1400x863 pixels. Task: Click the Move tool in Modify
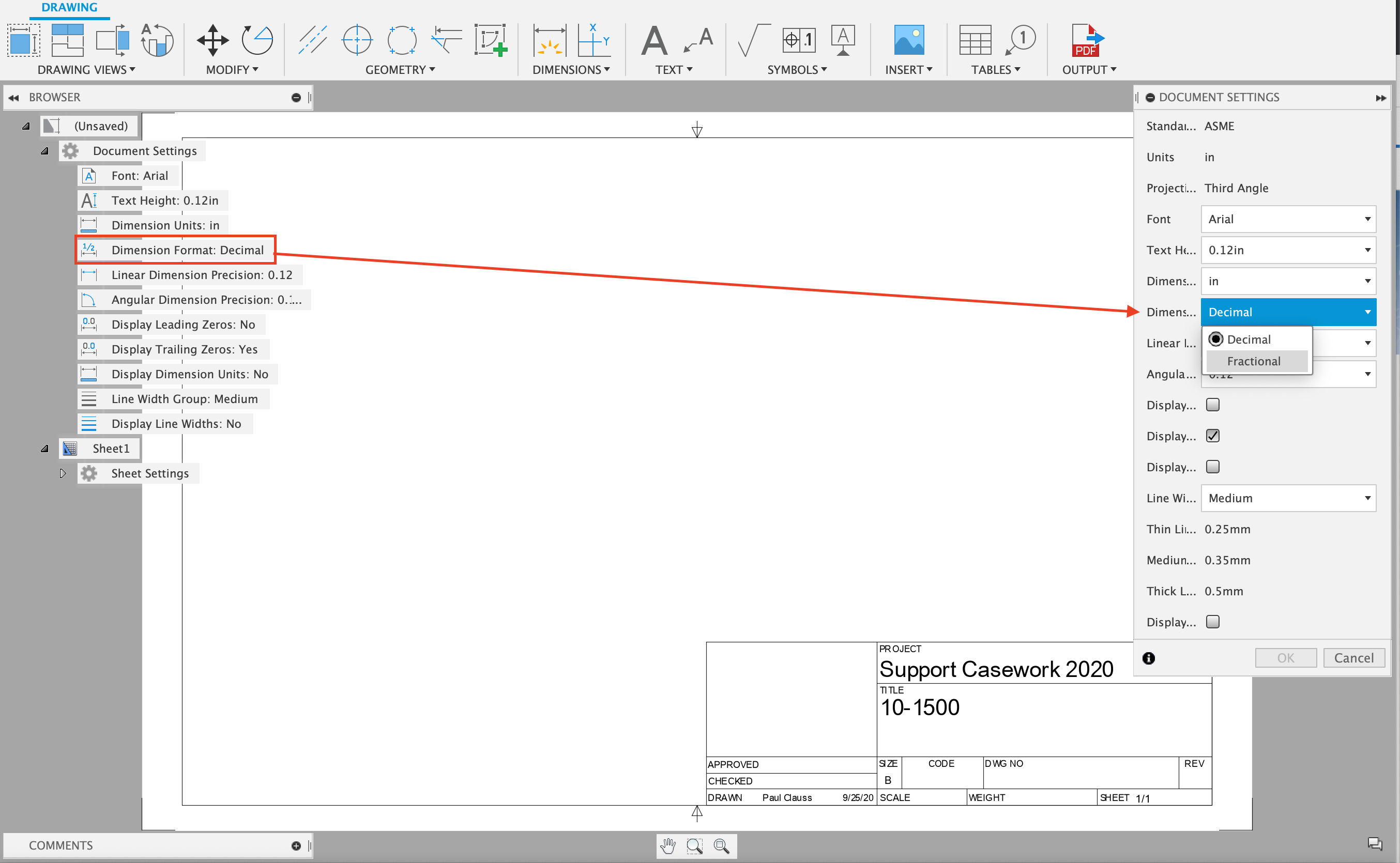coord(212,40)
